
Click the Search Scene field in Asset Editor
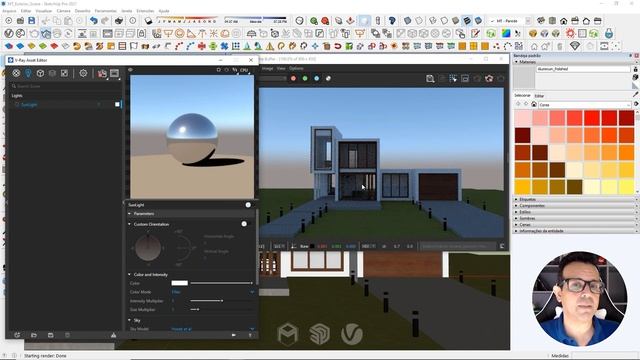point(65,86)
